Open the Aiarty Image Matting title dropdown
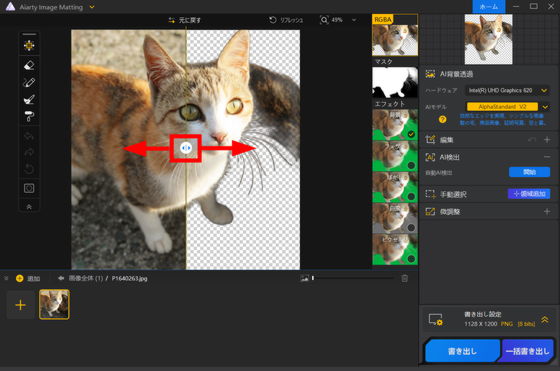 pyautogui.click(x=92, y=7)
